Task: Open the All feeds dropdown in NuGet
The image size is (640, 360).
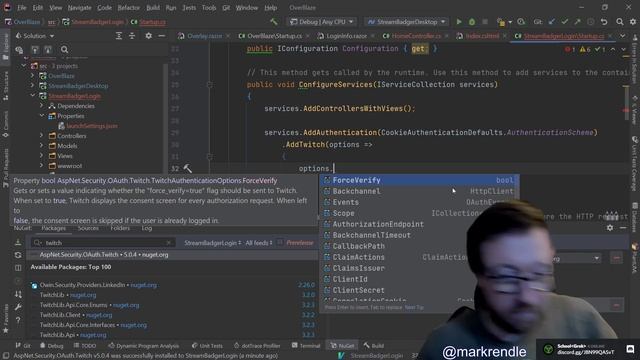Action: pyautogui.click(x=259, y=242)
